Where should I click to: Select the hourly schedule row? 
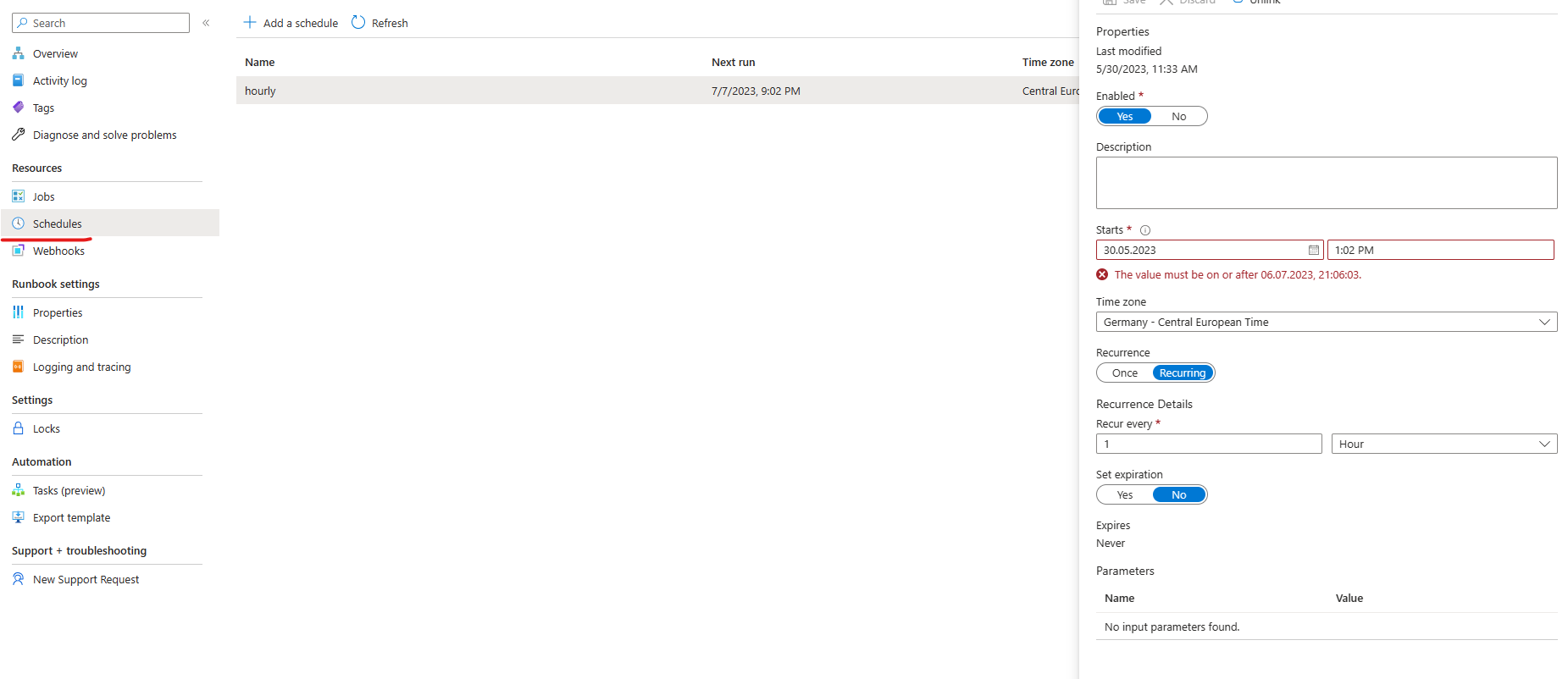(x=657, y=91)
